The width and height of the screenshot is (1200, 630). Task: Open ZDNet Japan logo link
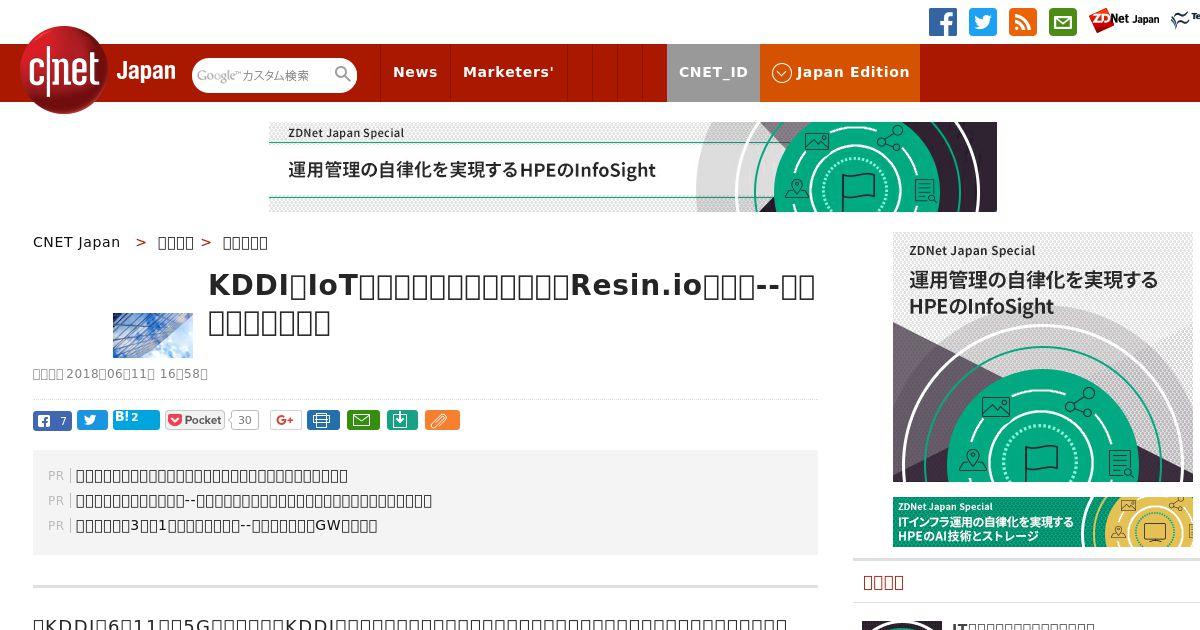click(x=1124, y=20)
